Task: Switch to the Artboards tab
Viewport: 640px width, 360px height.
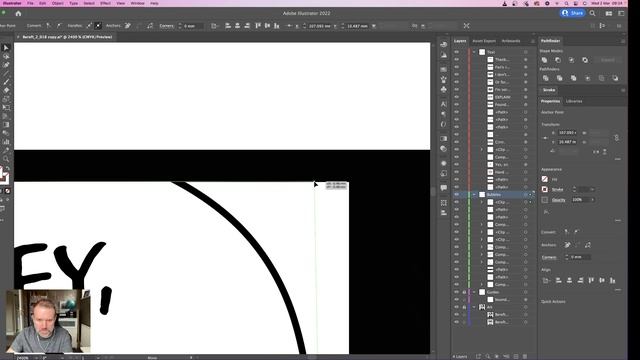Action: pyautogui.click(x=511, y=41)
